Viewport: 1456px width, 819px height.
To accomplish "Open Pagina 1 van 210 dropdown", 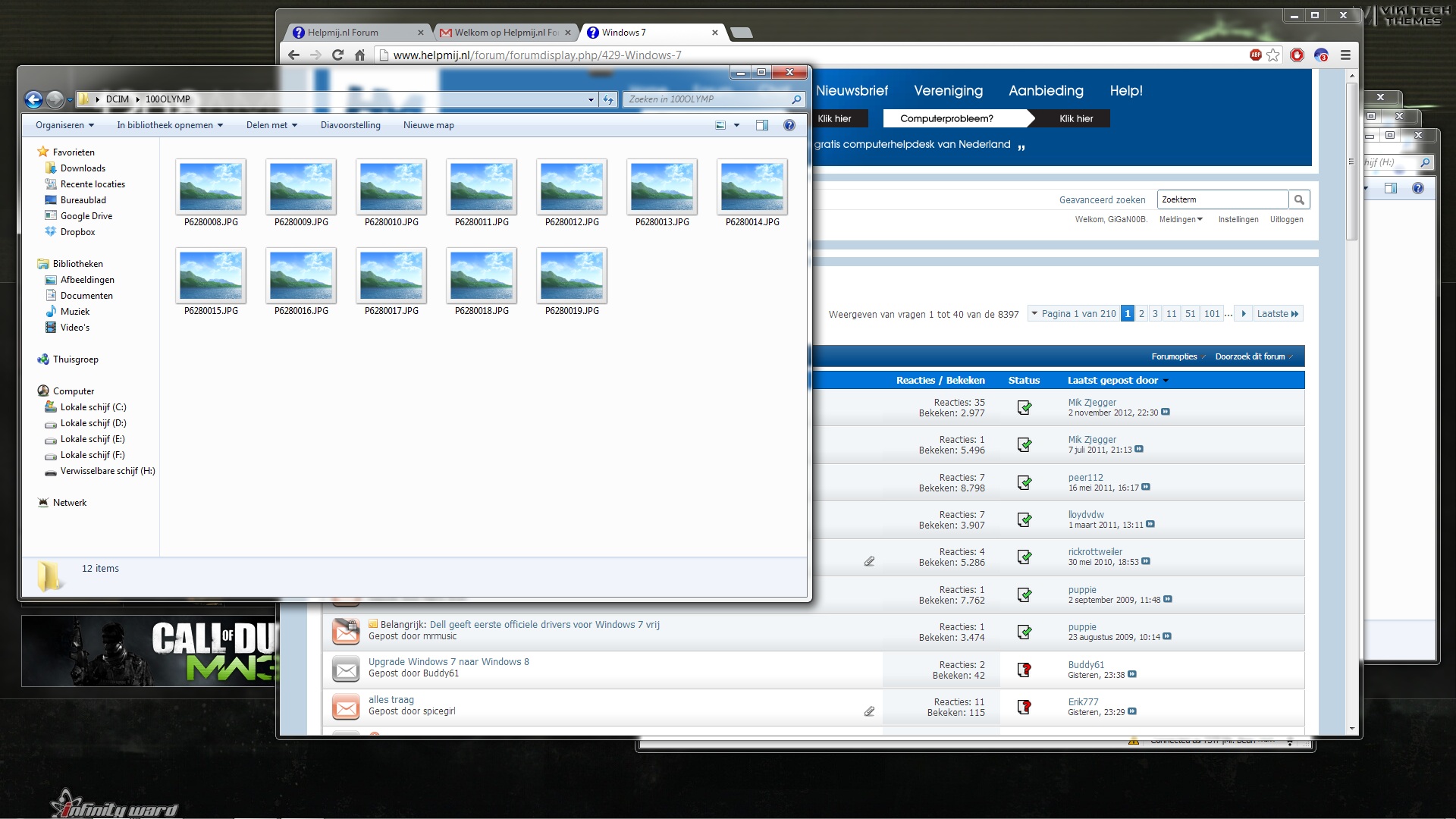I will tap(1073, 313).
